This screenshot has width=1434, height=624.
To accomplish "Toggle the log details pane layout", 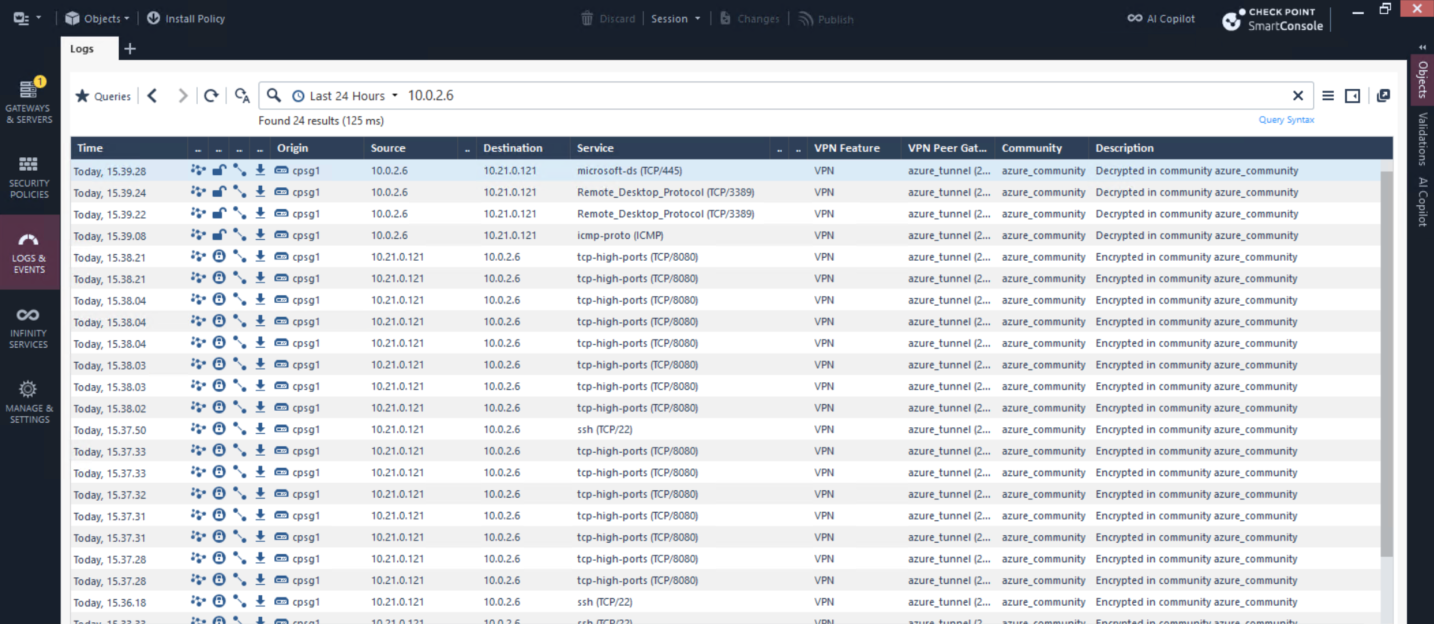I will (1353, 96).
